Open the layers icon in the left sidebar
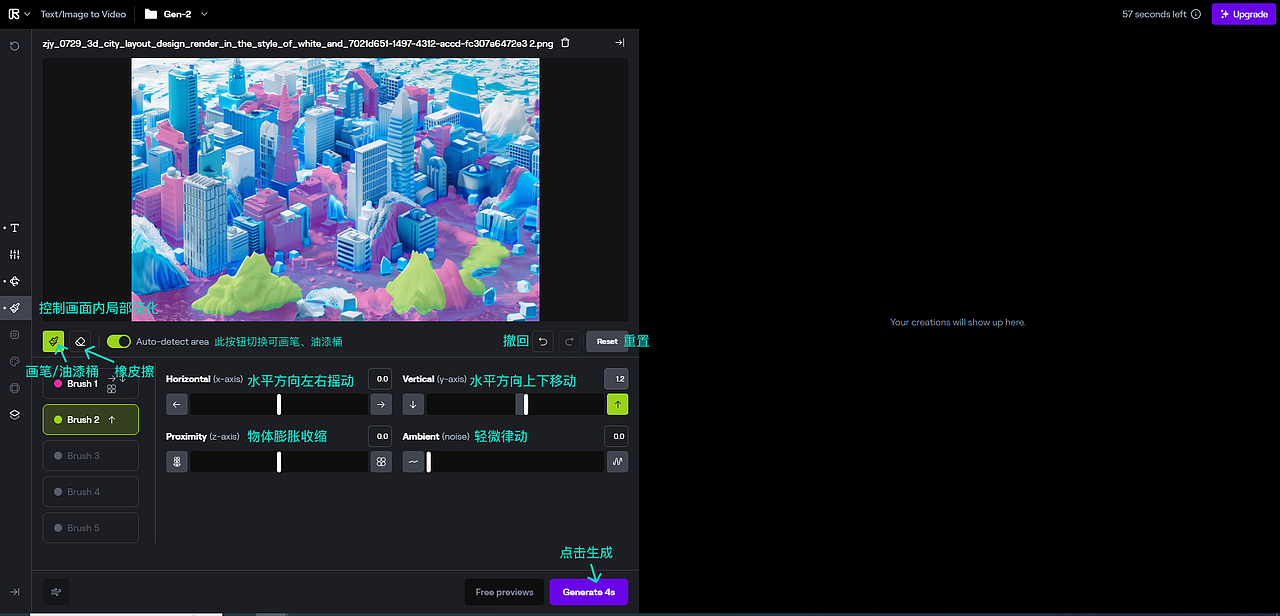Image resolution: width=1280 pixels, height=616 pixels. pos(14,414)
